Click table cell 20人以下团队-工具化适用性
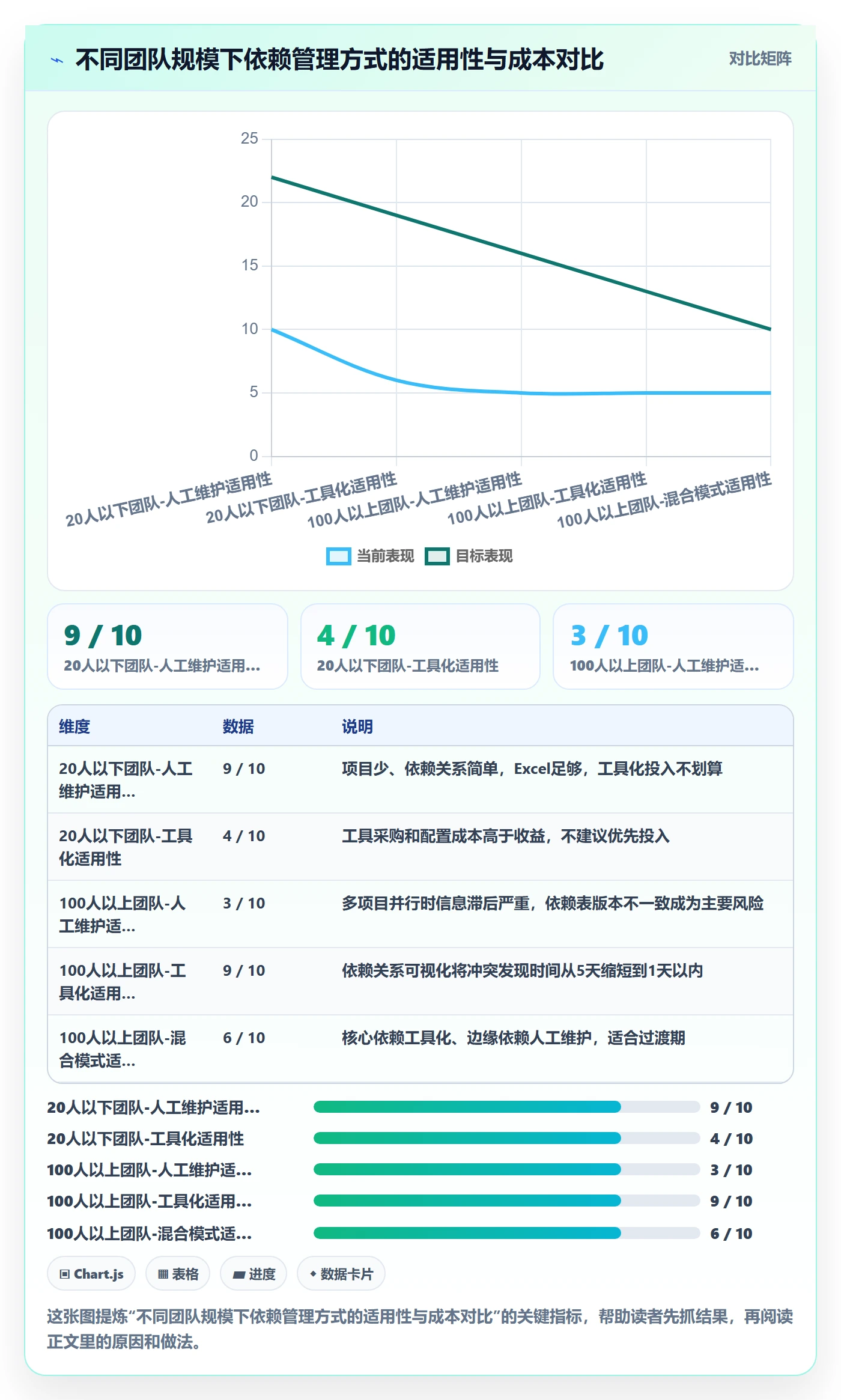The width and height of the screenshot is (841, 1400). (x=126, y=847)
